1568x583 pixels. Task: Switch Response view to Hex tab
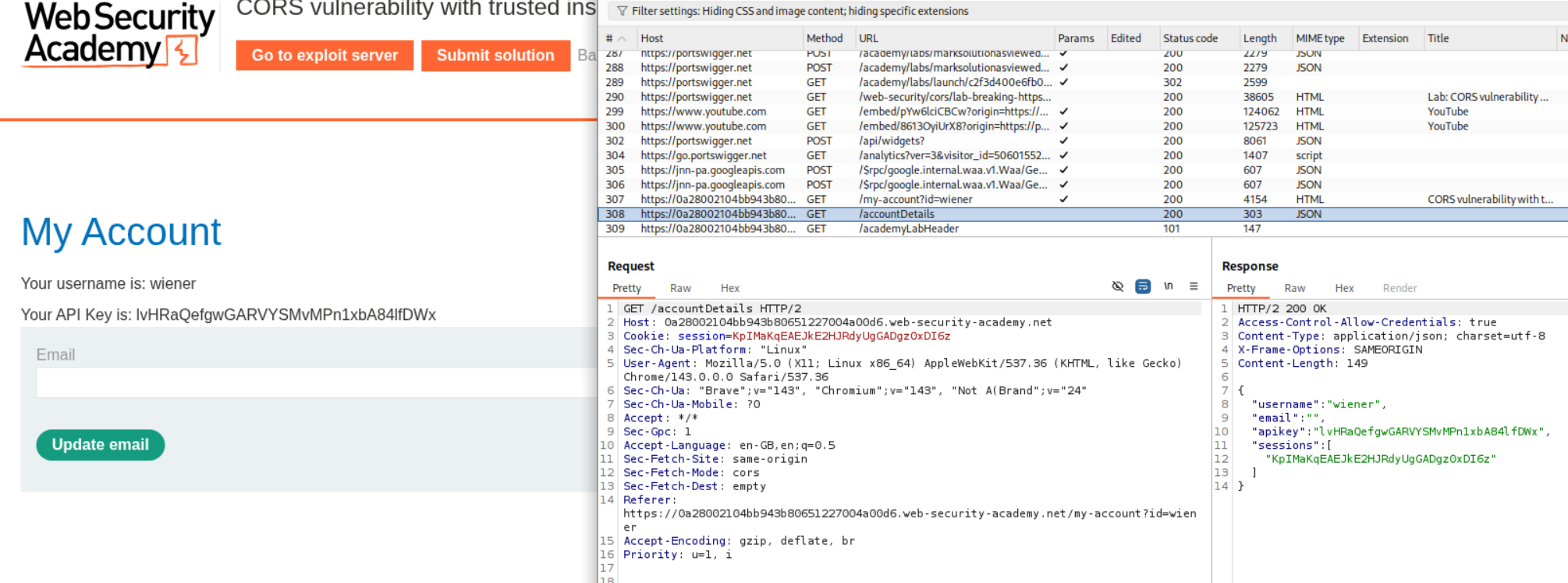[x=1344, y=288]
